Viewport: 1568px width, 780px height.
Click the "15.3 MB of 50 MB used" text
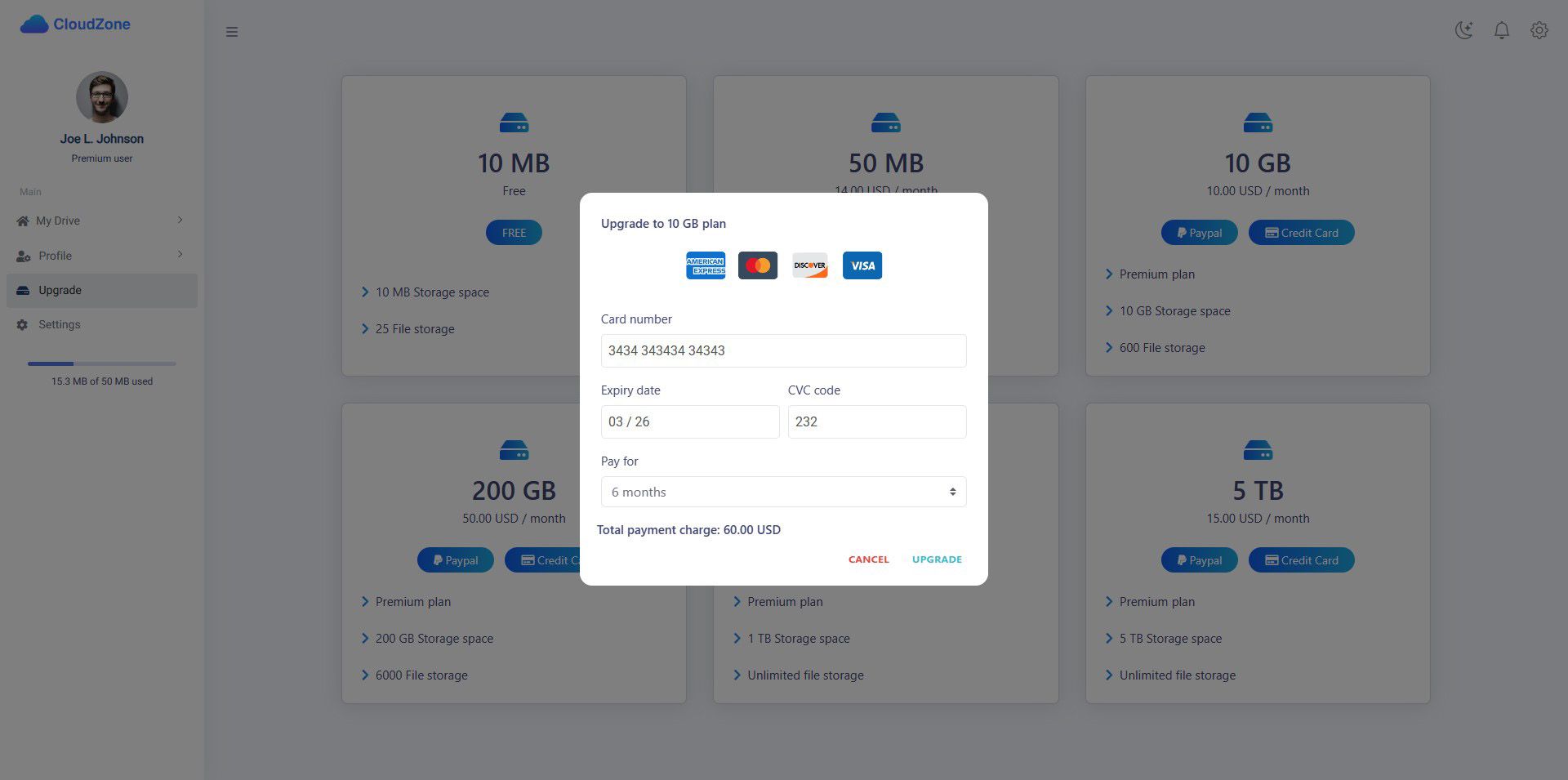tap(102, 381)
